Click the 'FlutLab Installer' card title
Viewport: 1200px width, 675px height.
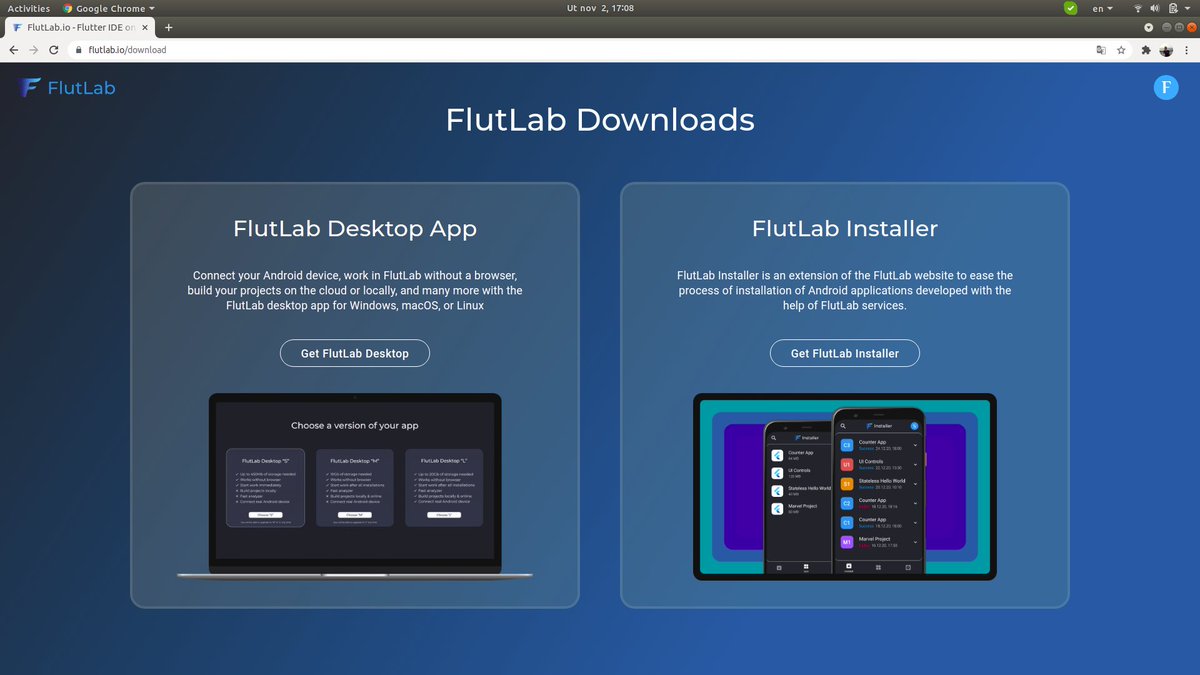click(x=845, y=228)
